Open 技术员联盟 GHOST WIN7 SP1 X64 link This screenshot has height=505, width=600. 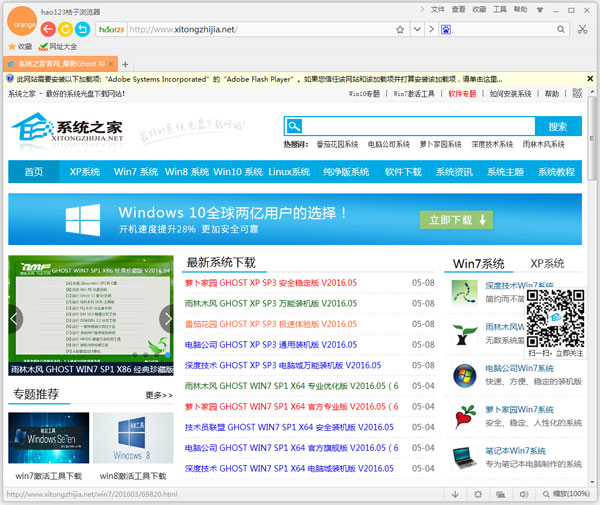289,427
